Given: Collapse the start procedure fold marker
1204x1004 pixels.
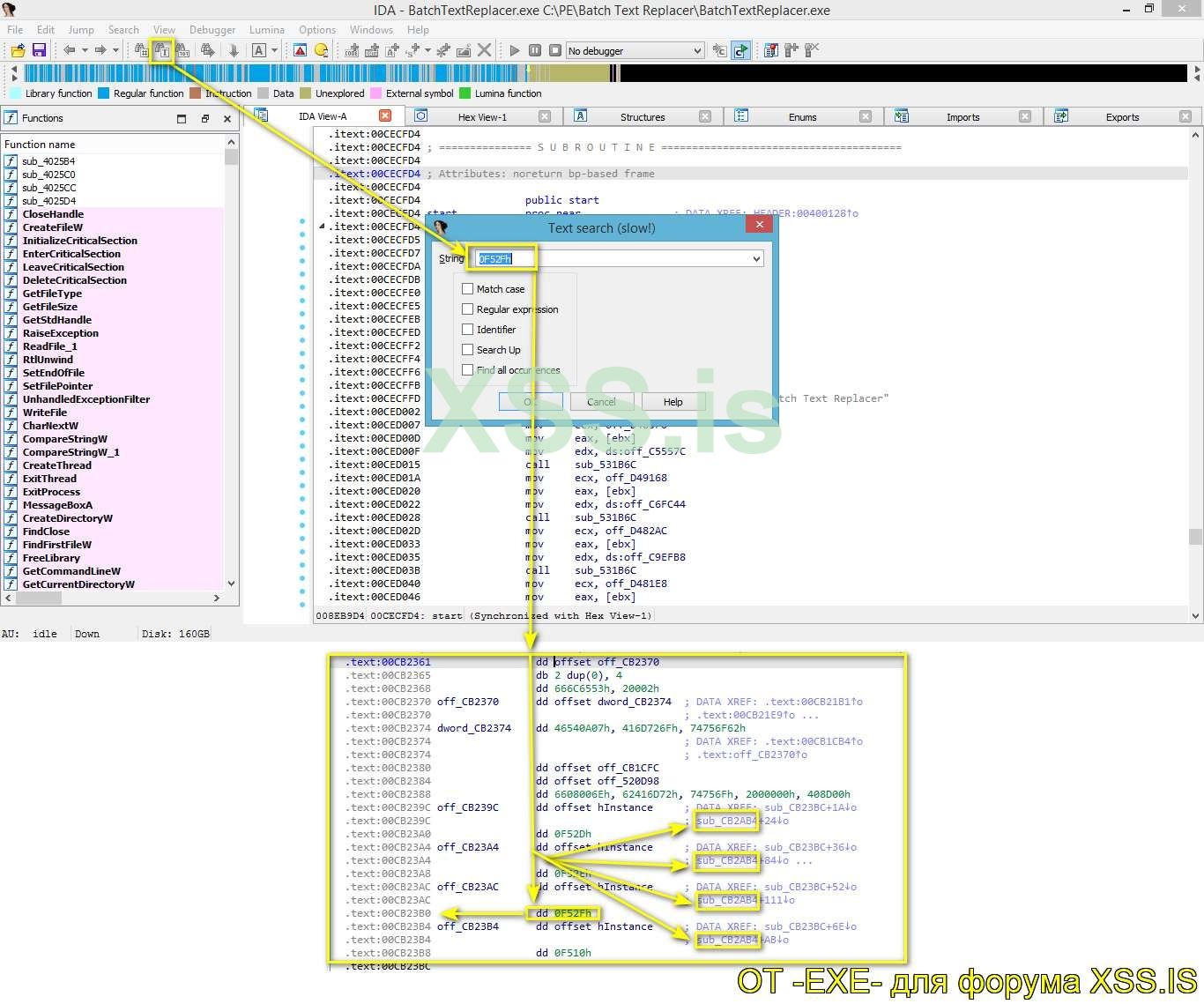Looking at the screenshot, I should 322,227.
